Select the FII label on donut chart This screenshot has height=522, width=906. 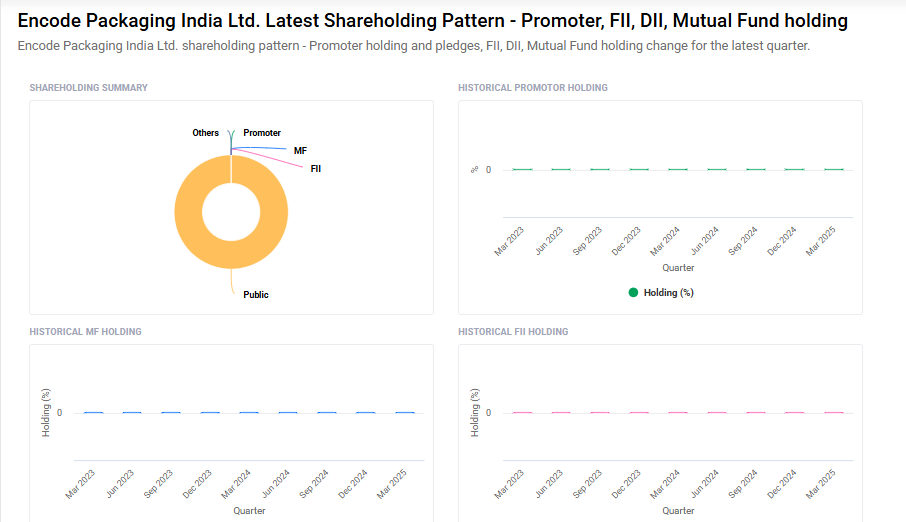pos(315,169)
